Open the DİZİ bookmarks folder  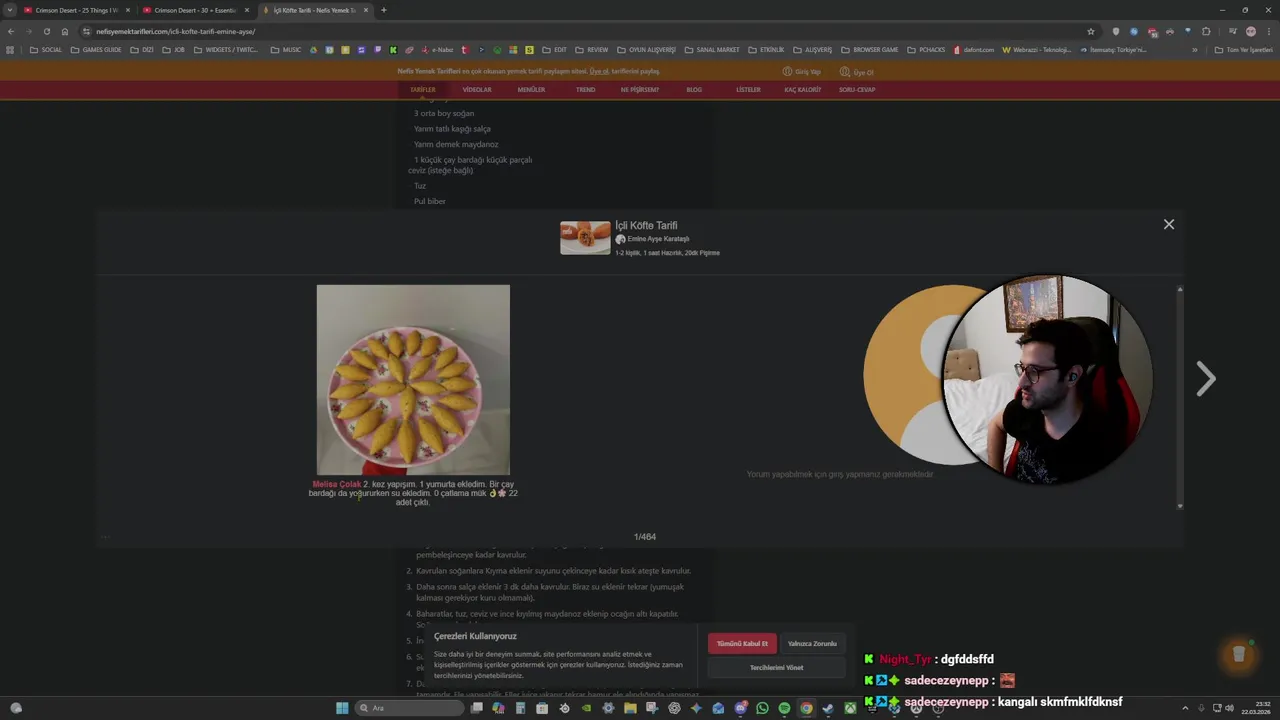click(x=143, y=49)
